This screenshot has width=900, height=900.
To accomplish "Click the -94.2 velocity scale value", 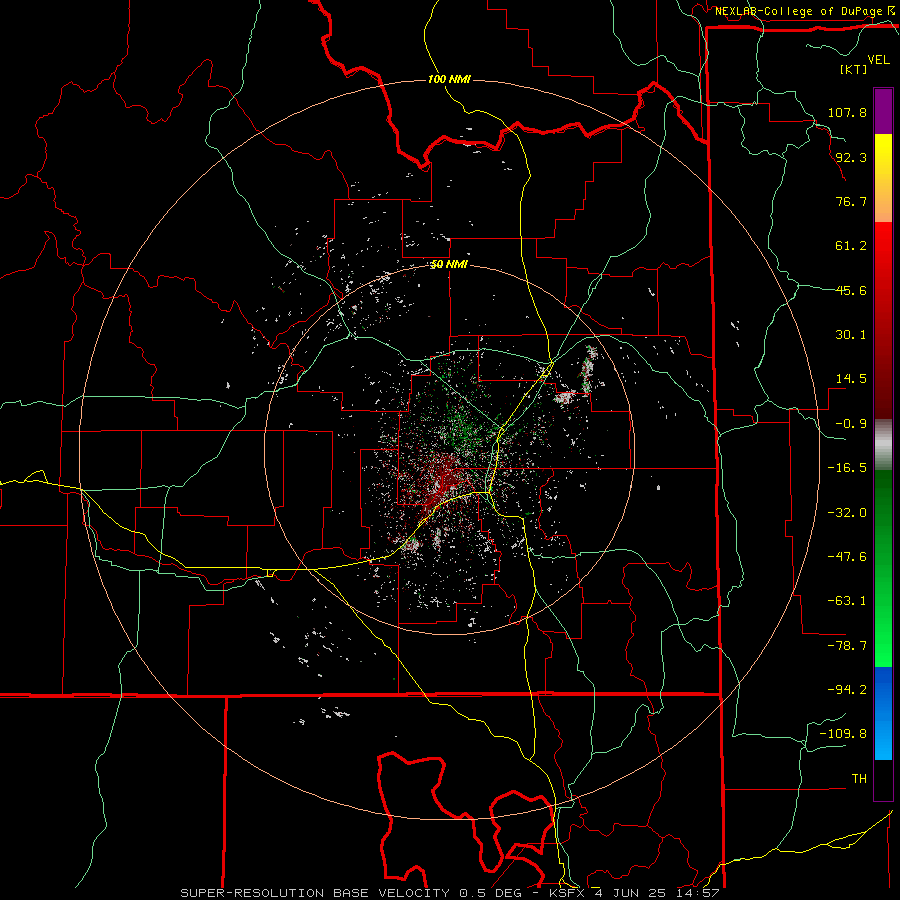I will [847, 690].
